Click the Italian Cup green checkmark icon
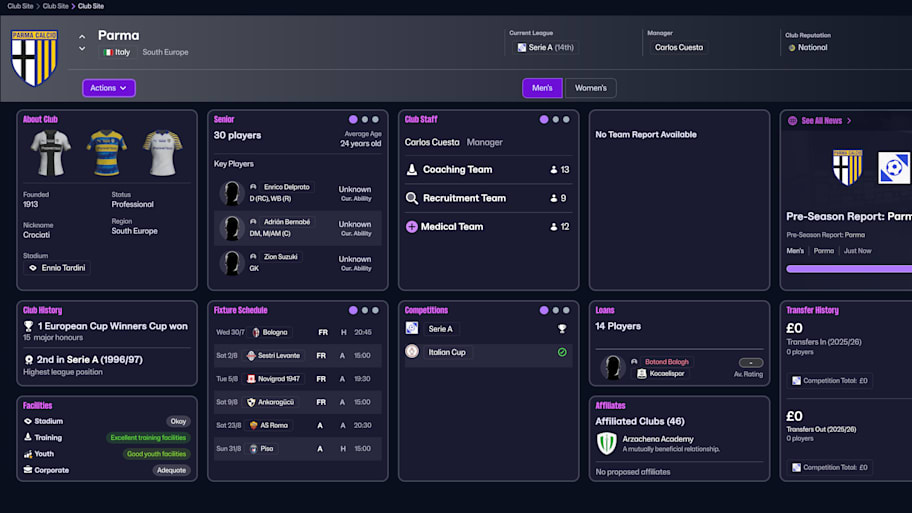 (562, 352)
